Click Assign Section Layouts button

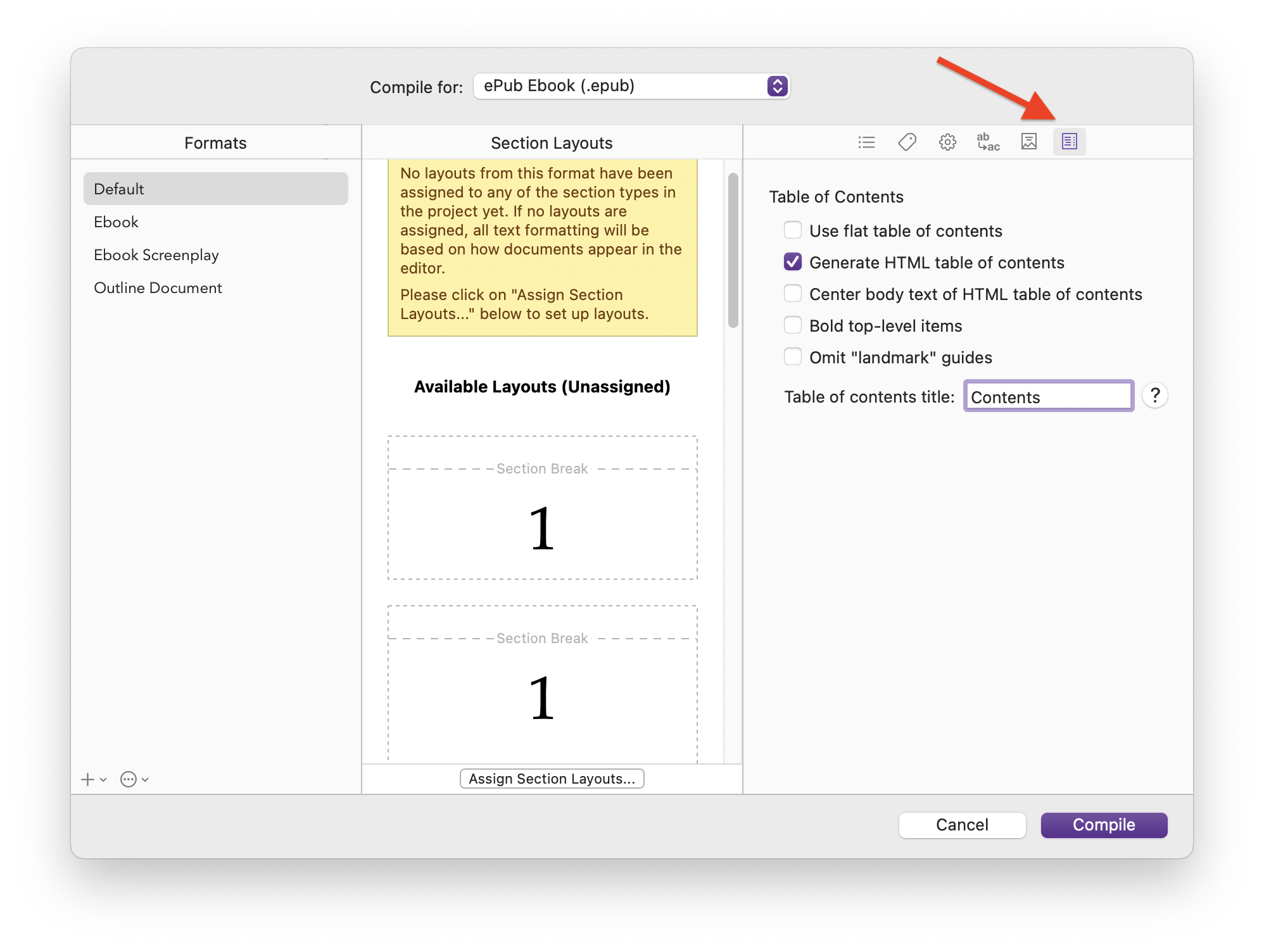pyautogui.click(x=552, y=779)
